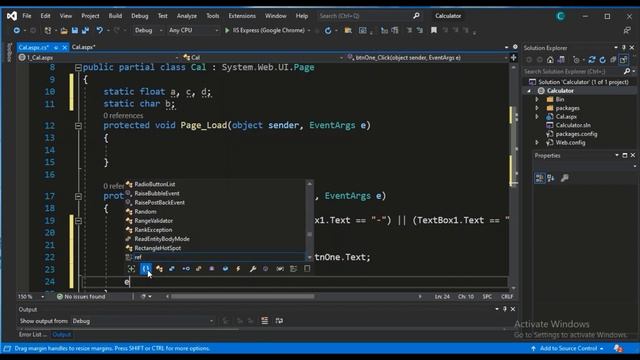Click the No issues found indicator
This screenshot has width=640, height=360.
click(x=81, y=297)
